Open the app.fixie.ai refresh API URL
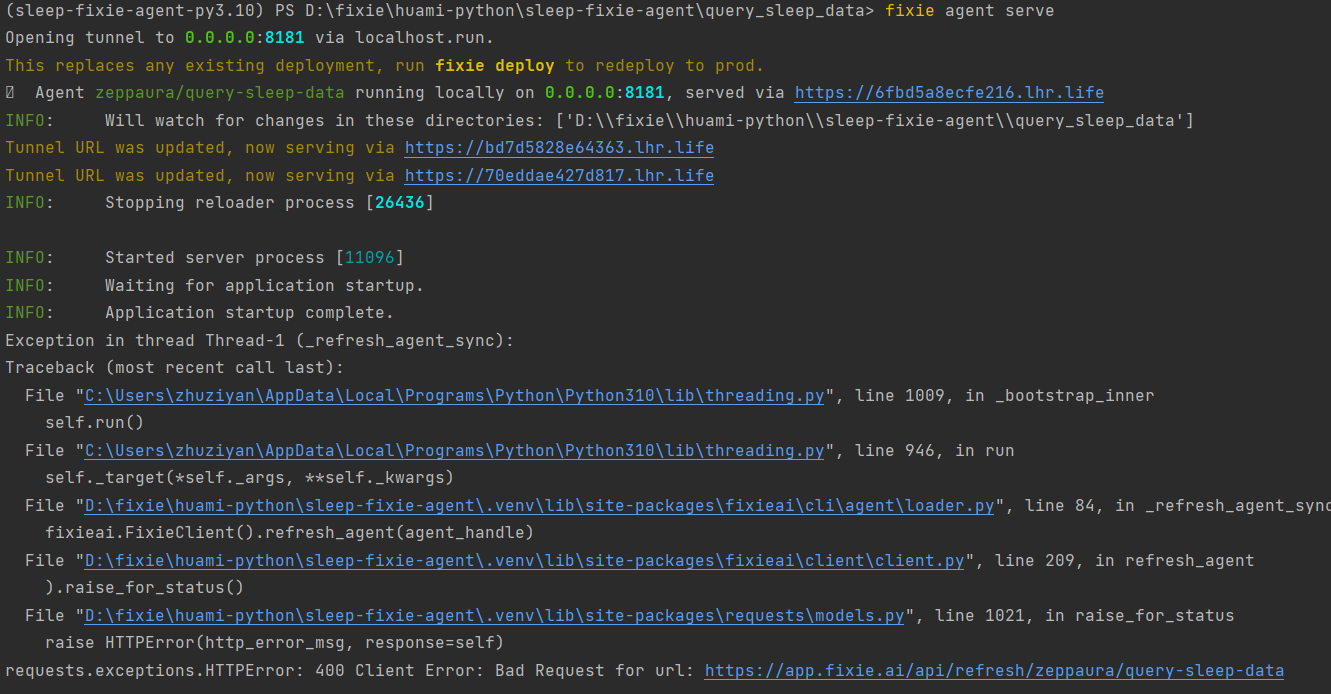This screenshot has width=1331, height=694. coord(994,671)
